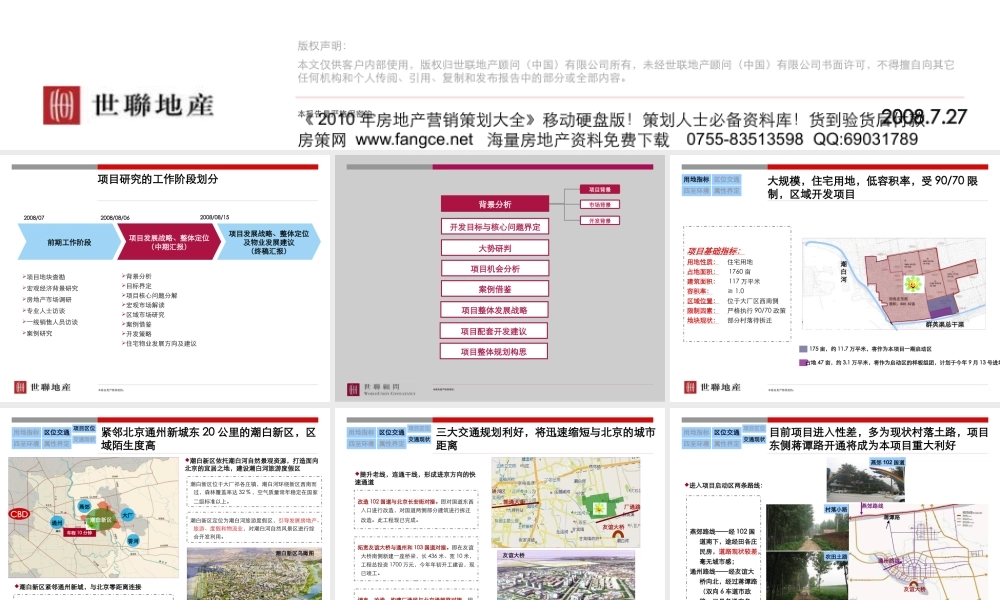Screen dimensions: 1000x600
Task: Select the 属性界定 tab on the land-use slide
Action: [726, 191]
